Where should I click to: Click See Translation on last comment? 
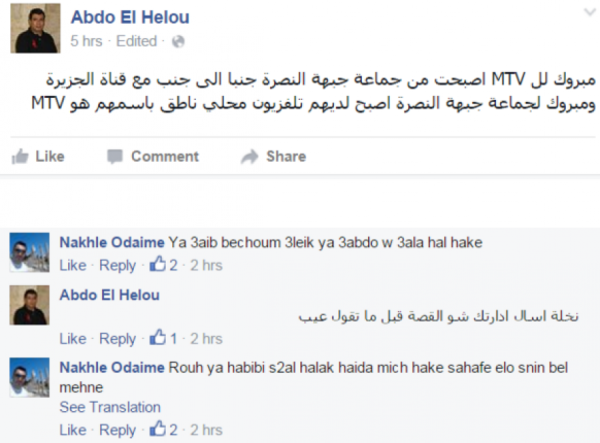click(x=110, y=407)
